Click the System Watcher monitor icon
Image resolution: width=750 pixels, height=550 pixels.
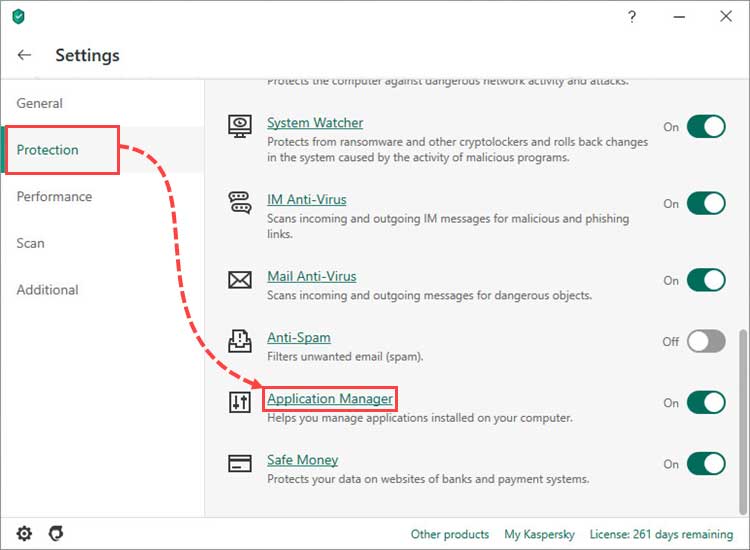click(240, 126)
